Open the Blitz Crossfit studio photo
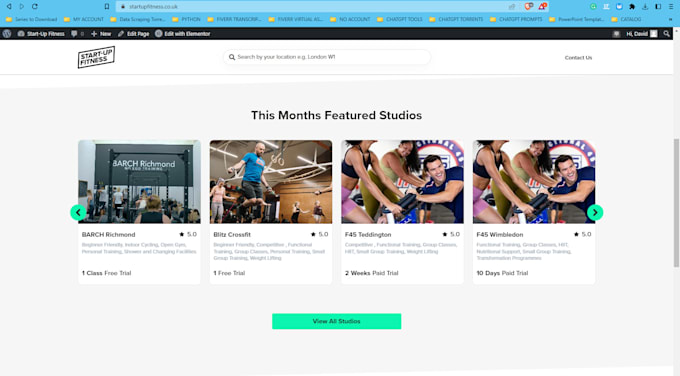680x376 pixels. (x=271, y=182)
